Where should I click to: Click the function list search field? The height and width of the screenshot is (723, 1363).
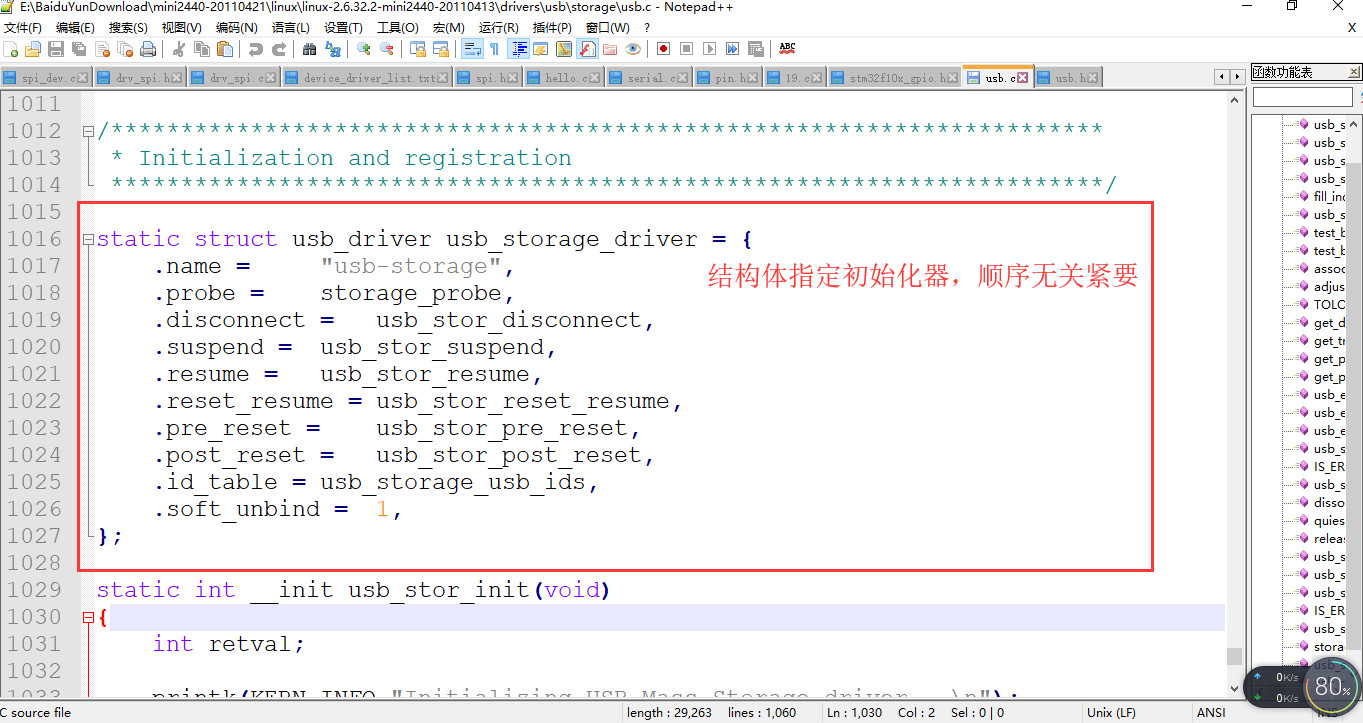coord(1302,97)
